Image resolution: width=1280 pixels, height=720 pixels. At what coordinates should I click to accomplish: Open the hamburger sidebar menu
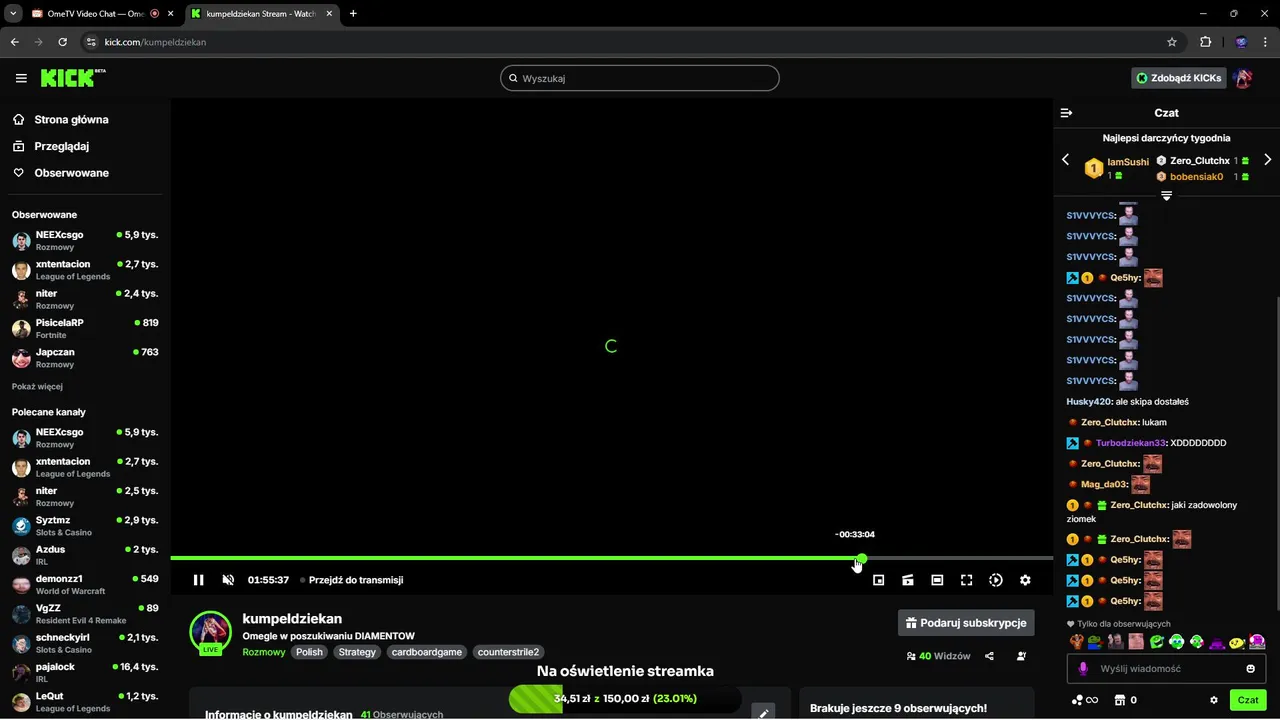pos(21,78)
